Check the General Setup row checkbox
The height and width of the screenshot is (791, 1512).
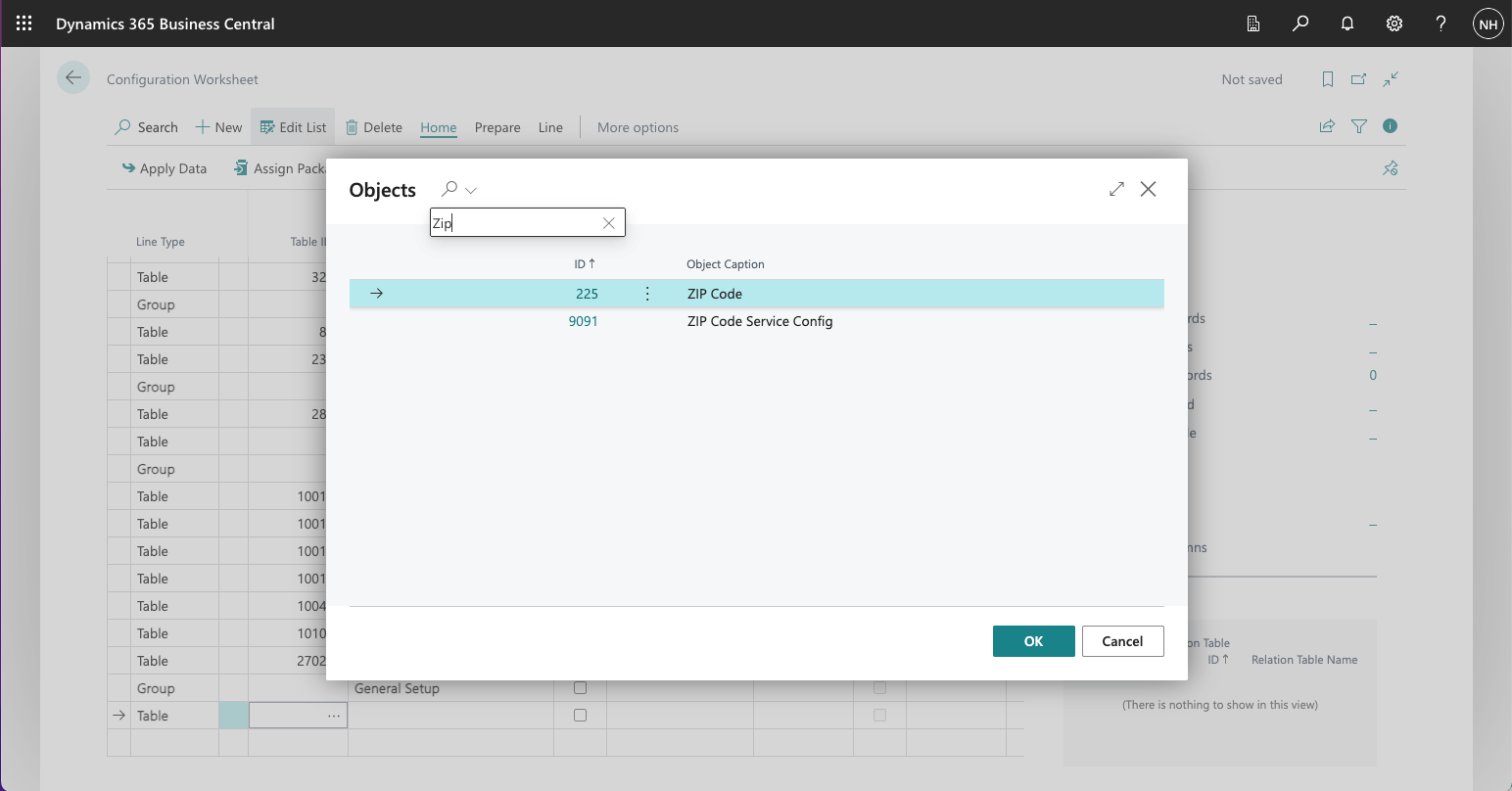click(580, 688)
